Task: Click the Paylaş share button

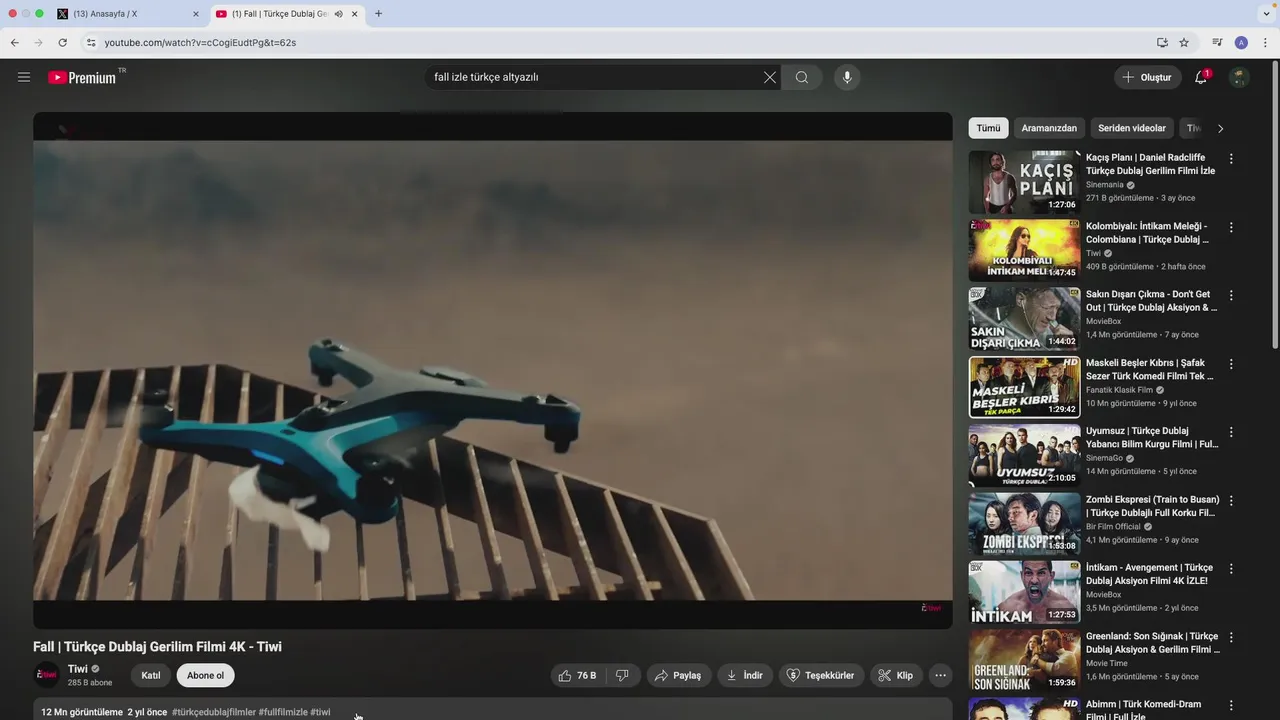Action: click(678, 676)
